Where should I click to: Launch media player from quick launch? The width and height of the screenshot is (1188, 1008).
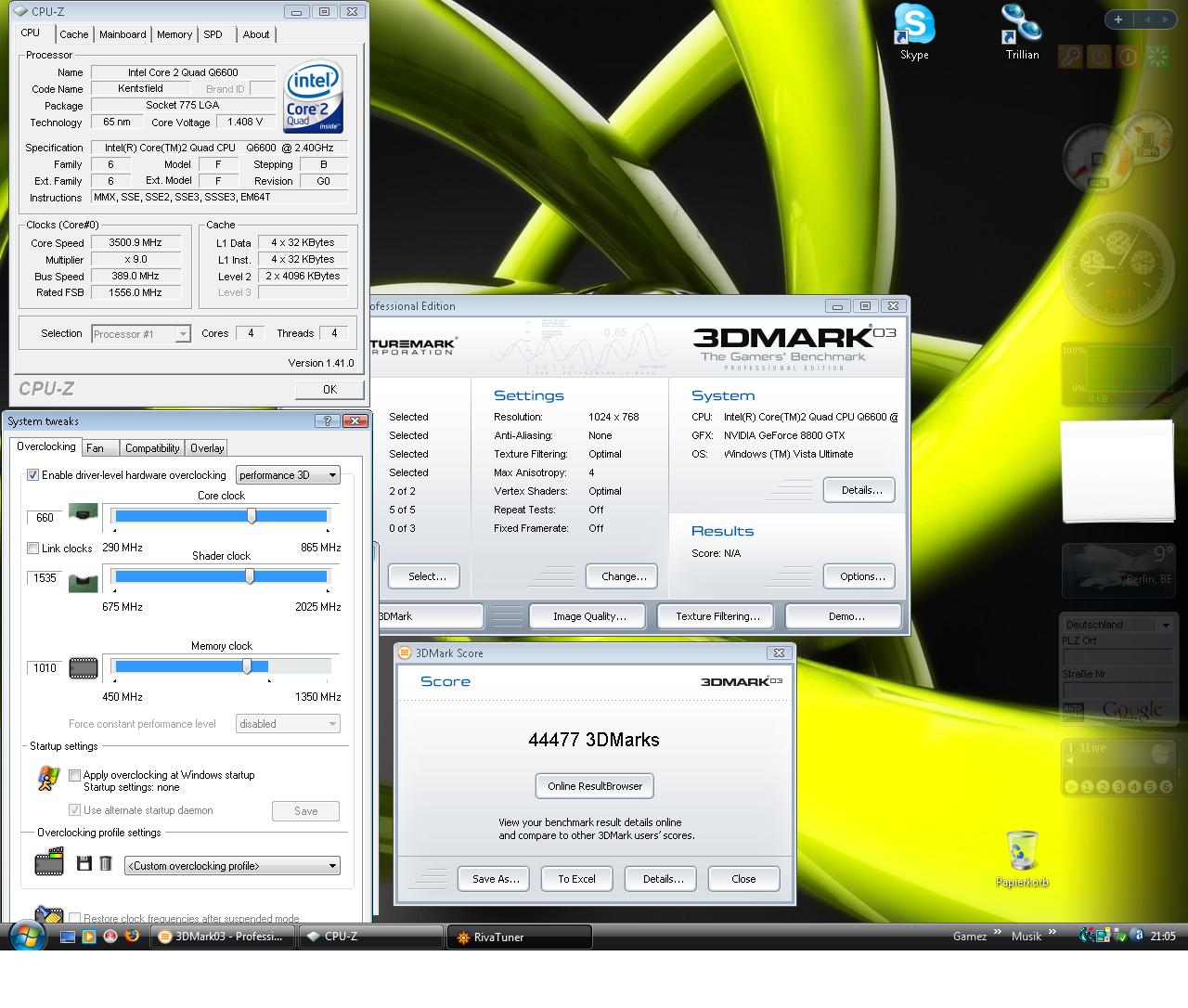89,937
